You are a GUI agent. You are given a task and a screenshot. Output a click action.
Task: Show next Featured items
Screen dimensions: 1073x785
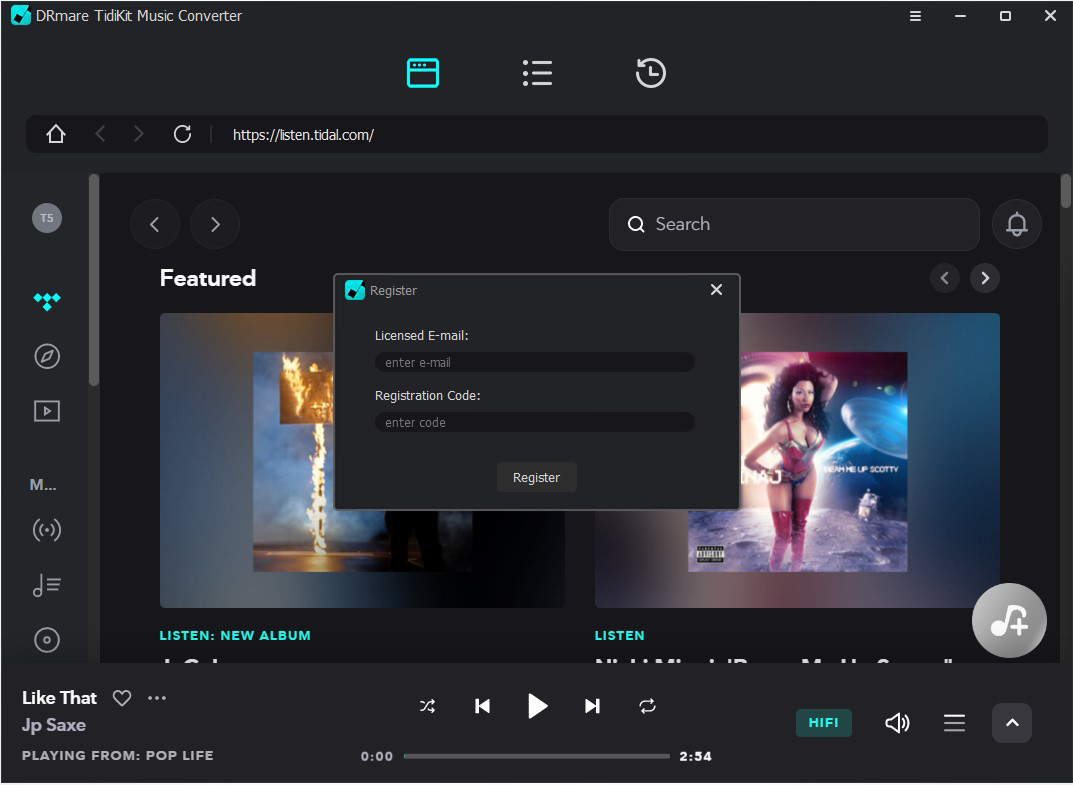985,278
